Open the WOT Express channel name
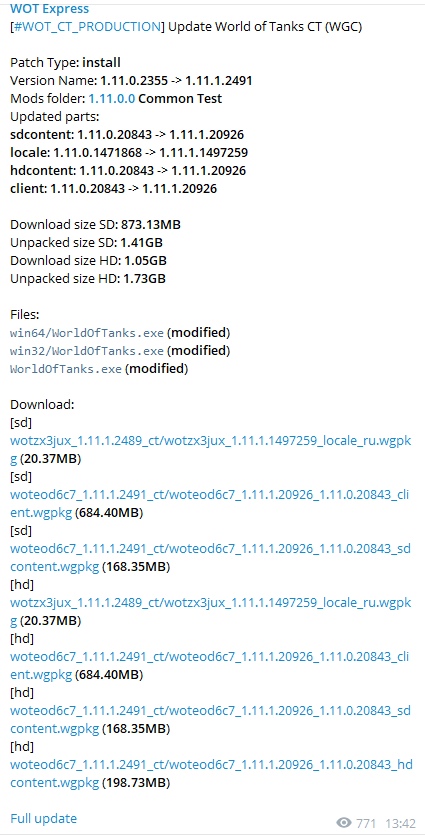Viewport: 425px width, 839px height. point(49,9)
